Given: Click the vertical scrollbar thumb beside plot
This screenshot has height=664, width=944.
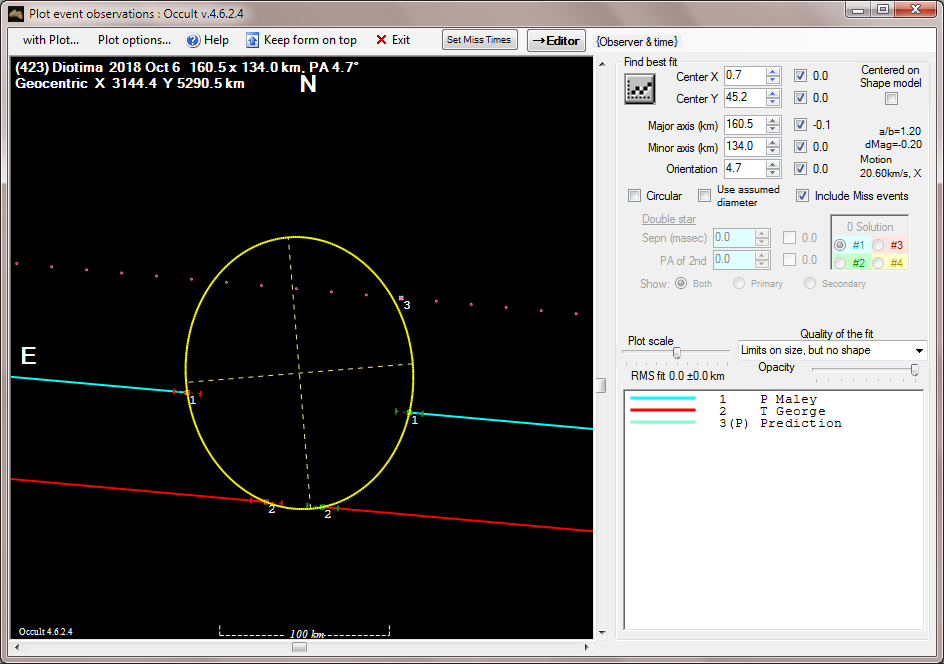Looking at the screenshot, I should click(601, 385).
